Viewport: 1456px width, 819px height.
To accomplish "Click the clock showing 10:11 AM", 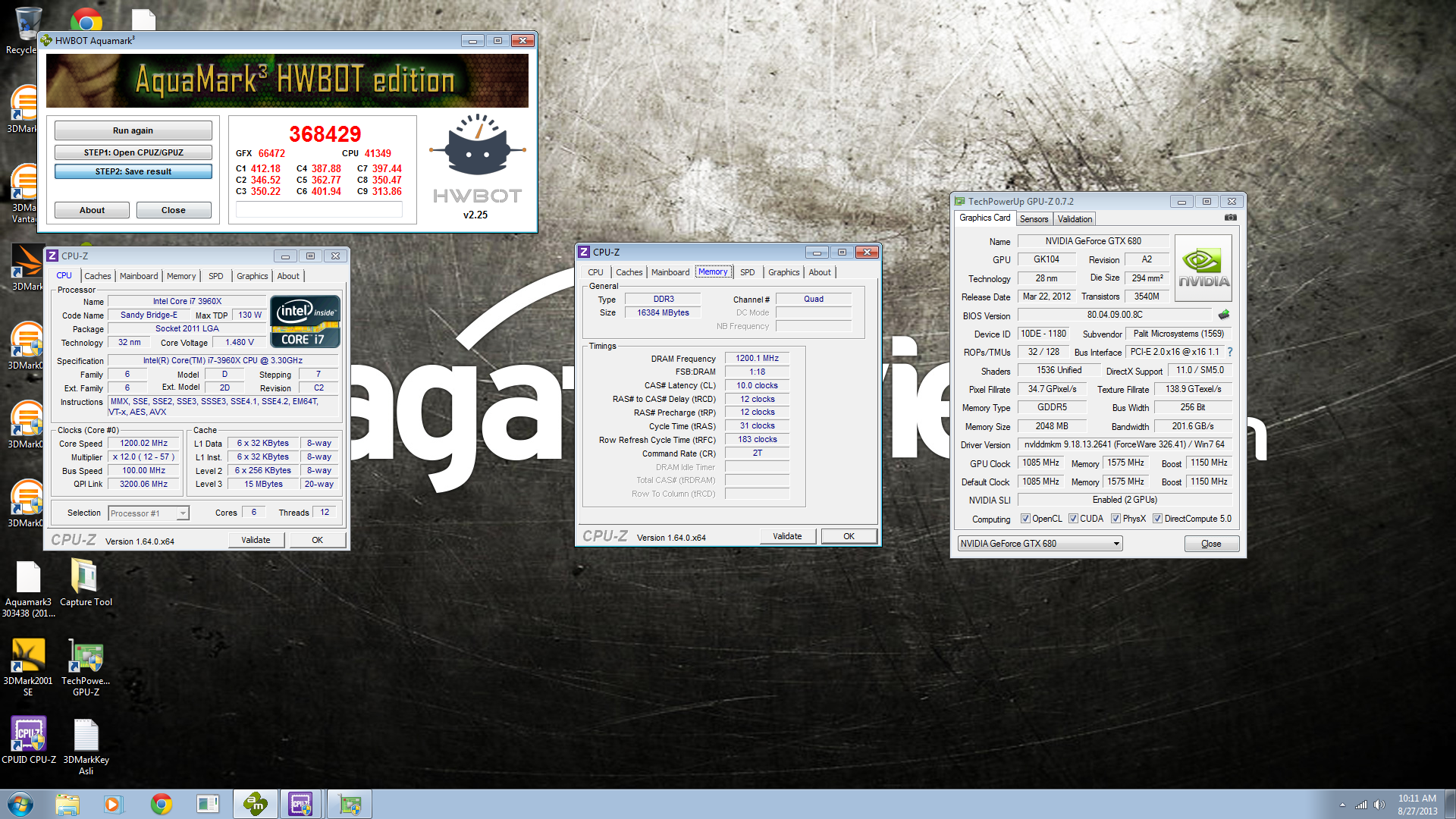I will click(1417, 798).
